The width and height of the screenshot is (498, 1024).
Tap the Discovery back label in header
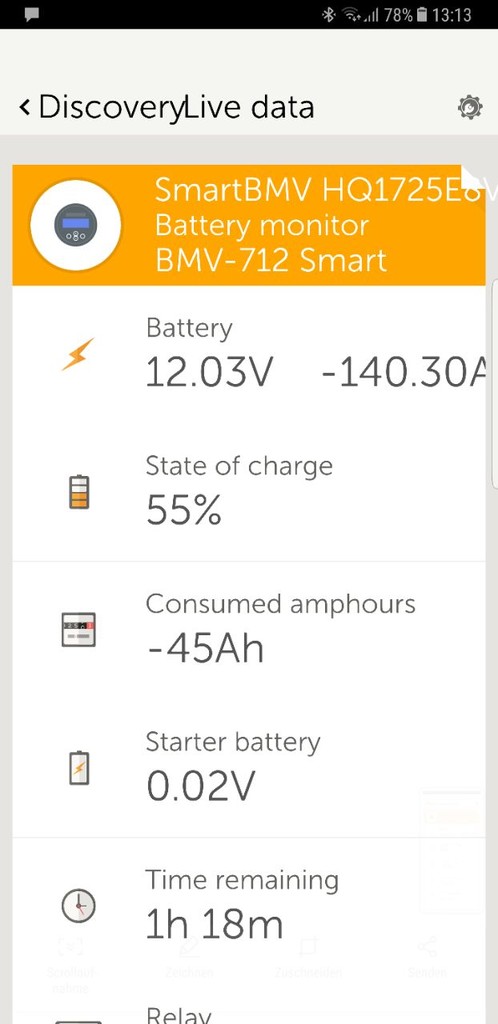(x=110, y=107)
